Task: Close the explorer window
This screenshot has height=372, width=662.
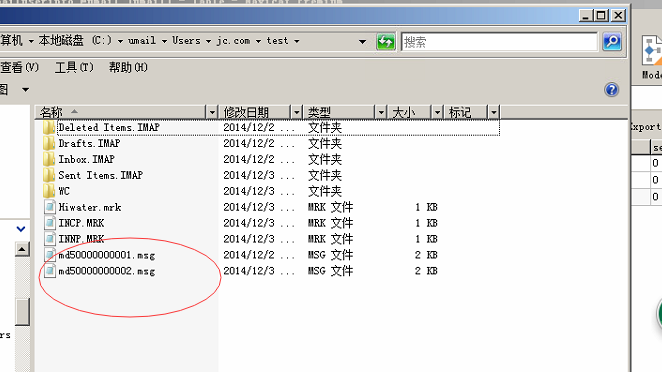Action: click(618, 16)
